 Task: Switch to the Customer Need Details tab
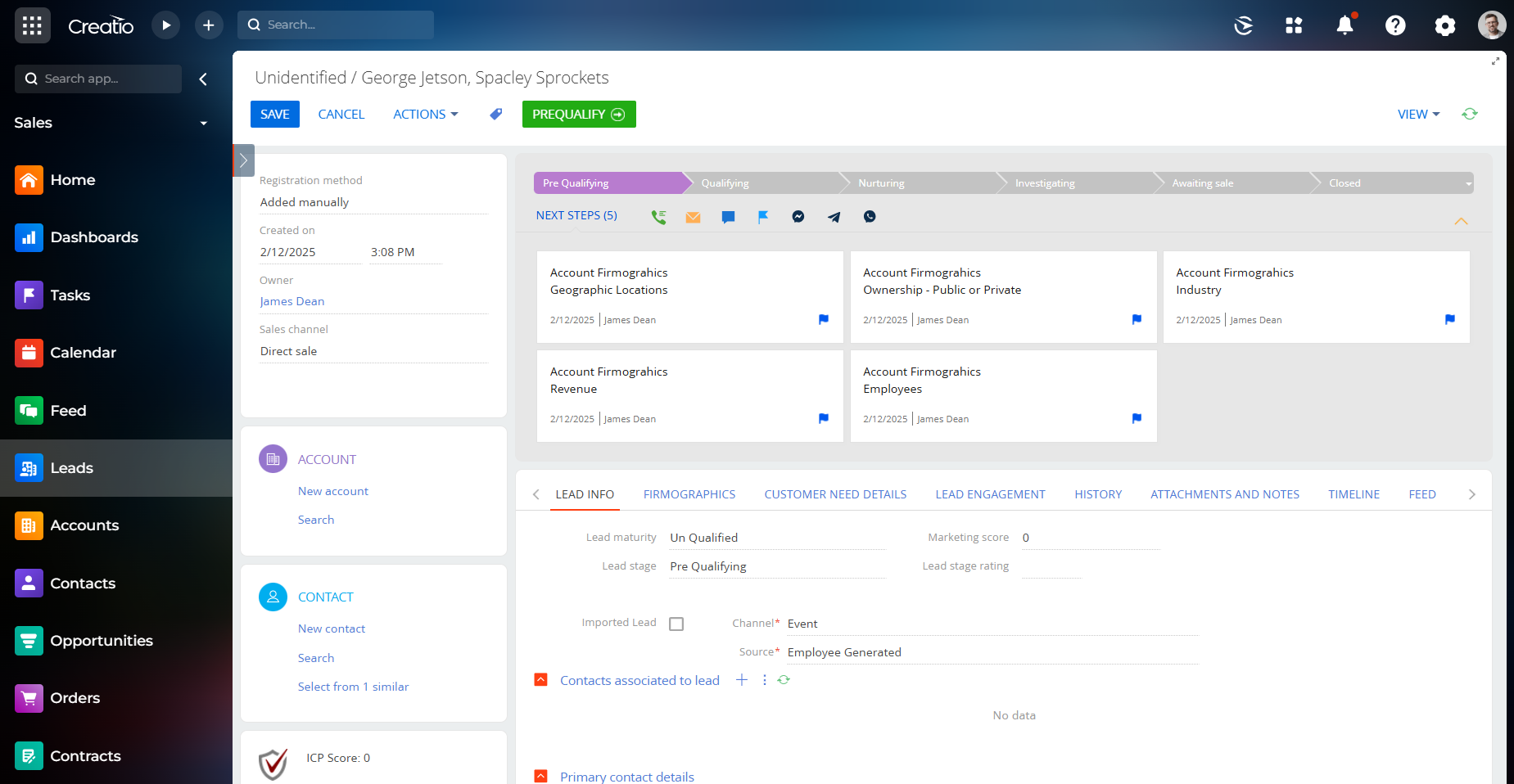coord(835,494)
